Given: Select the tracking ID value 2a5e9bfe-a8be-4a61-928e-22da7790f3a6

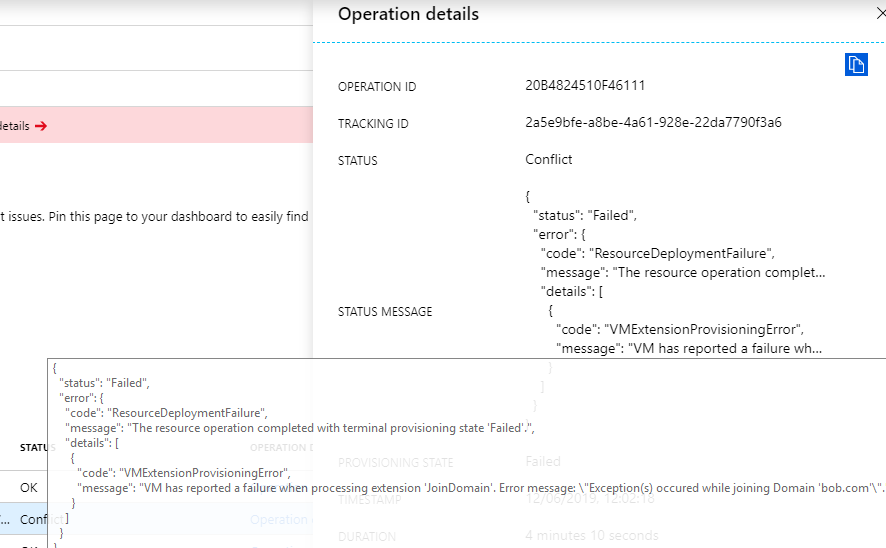Looking at the screenshot, I should pos(653,122).
